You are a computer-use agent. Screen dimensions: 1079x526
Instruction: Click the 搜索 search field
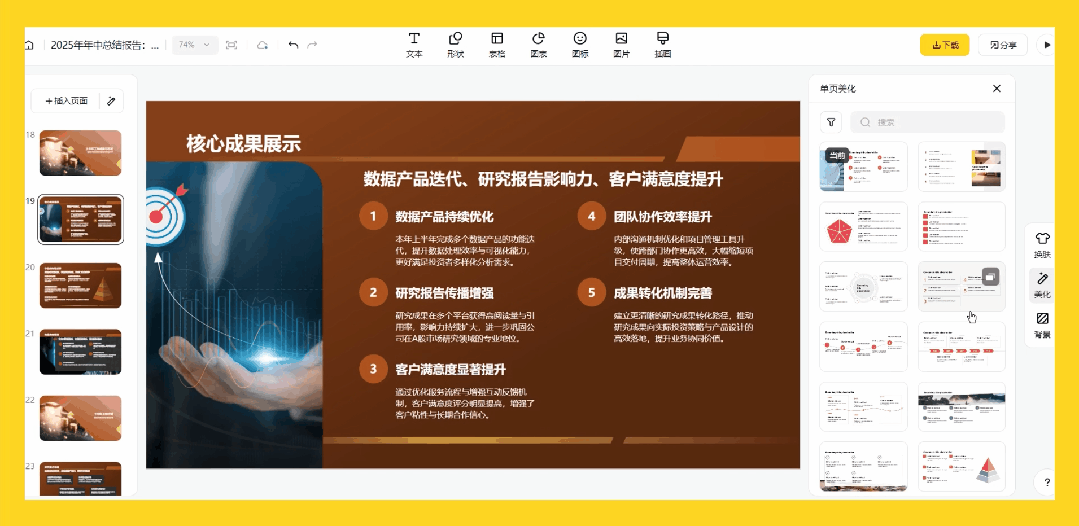click(928, 123)
